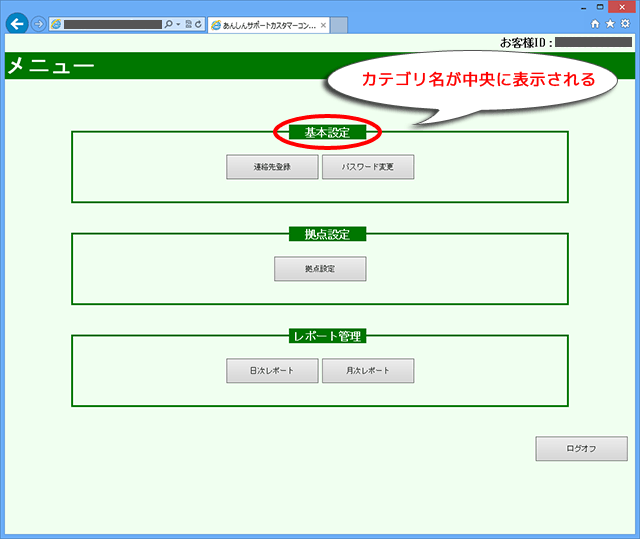Open the 月次レポート button
Viewport: 640px width, 539px height.
368,371
